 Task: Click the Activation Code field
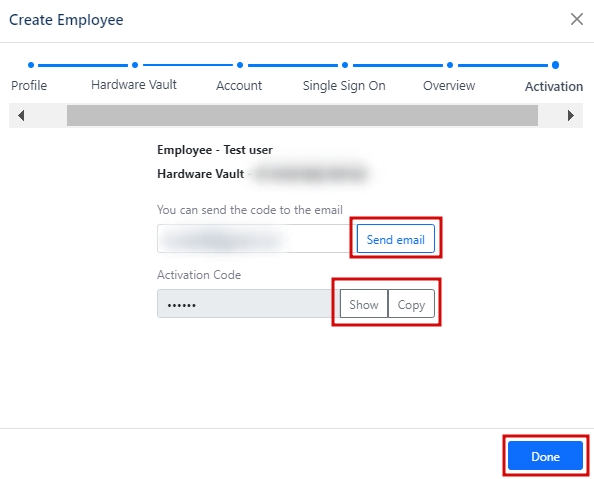click(x=249, y=304)
